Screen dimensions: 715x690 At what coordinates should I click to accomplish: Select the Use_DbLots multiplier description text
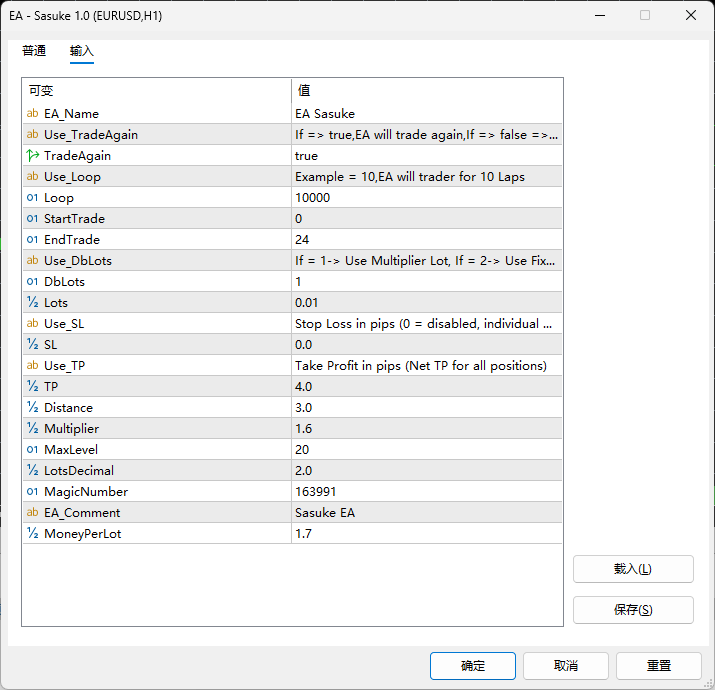(425, 261)
